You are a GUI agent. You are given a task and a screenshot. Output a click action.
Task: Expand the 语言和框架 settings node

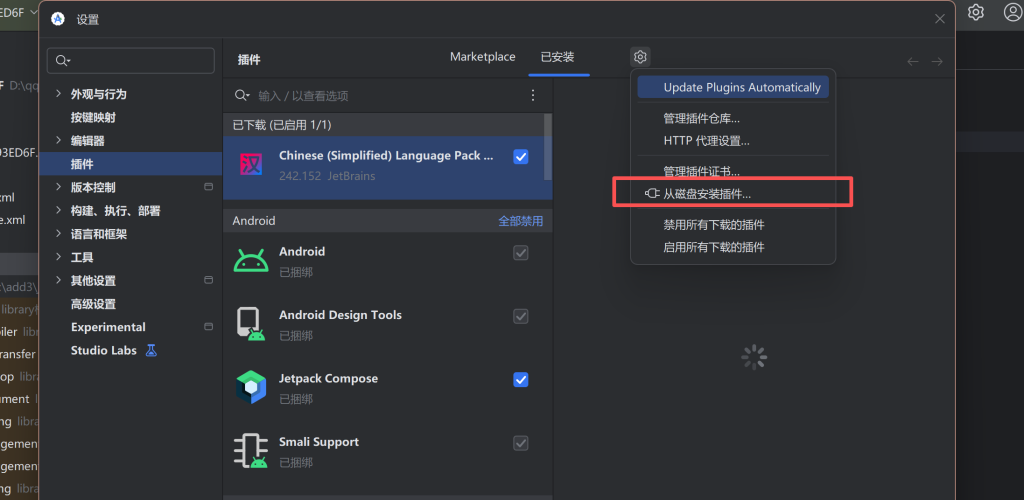pos(58,234)
